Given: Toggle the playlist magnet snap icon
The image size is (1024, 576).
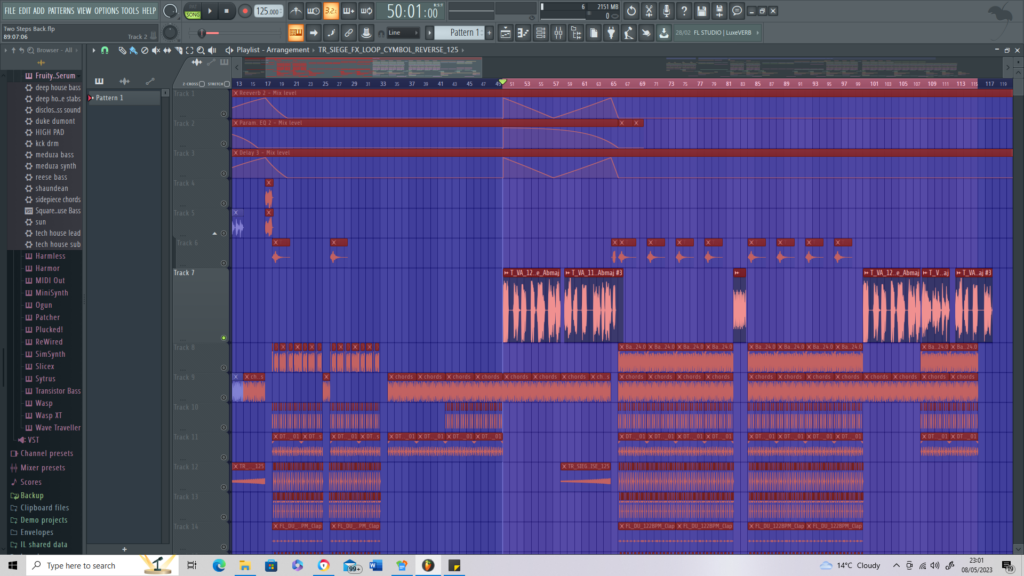Looking at the screenshot, I should [x=104, y=50].
